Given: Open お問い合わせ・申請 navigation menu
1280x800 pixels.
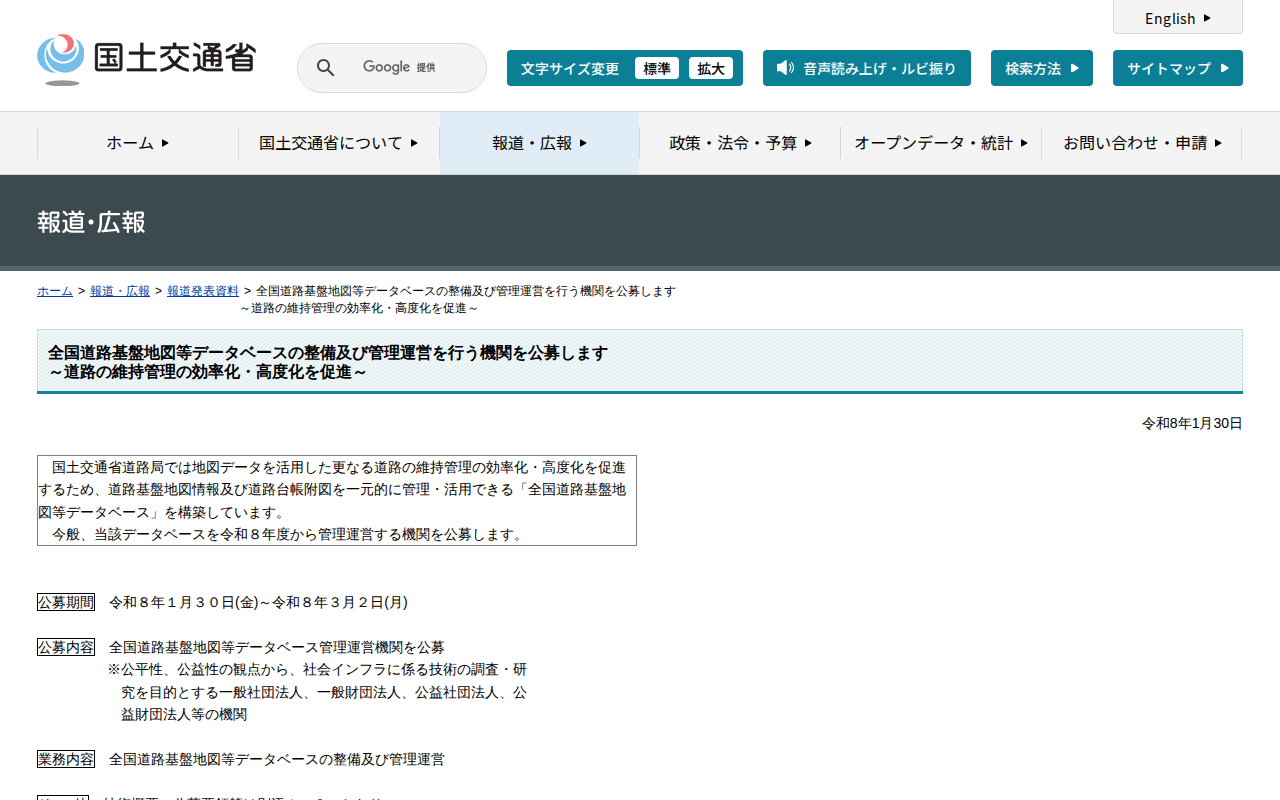Looking at the screenshot, I should pyautogui.click(x=1142, y=143).
